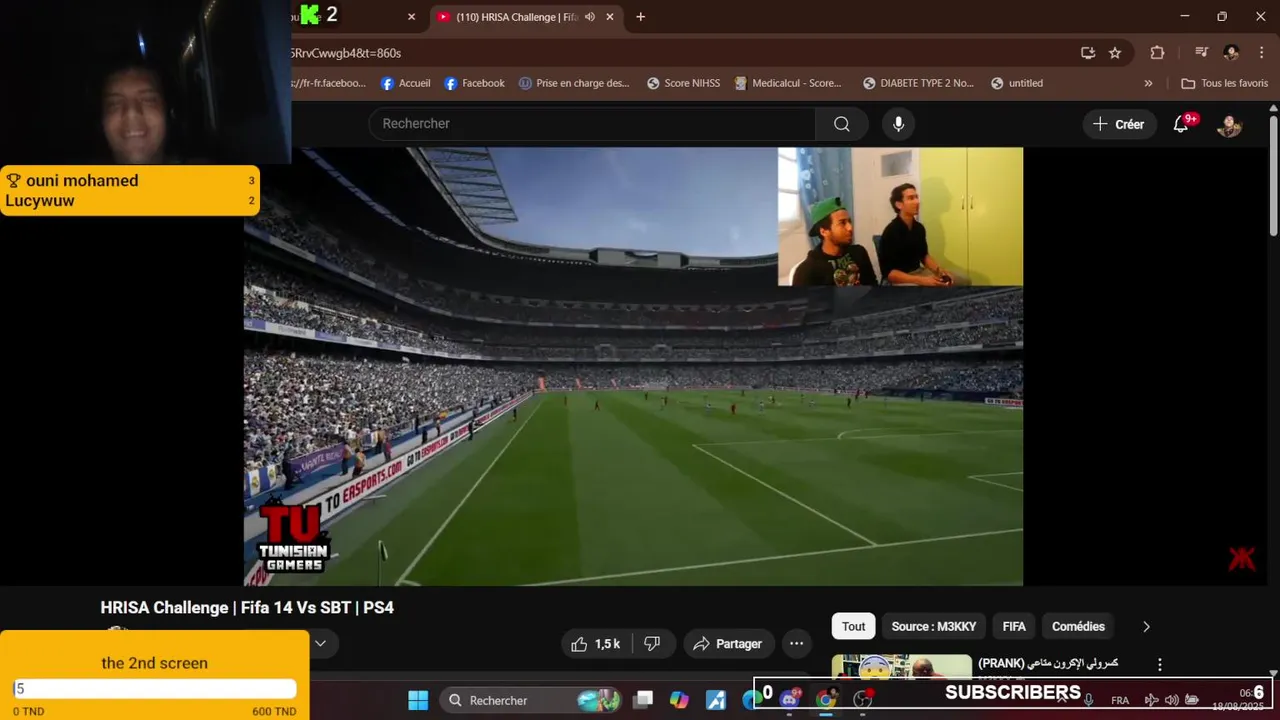Viewport: 1280px width, 720px height.
Task: Click the donation goal progress bar
Action: tap(155, 689)
